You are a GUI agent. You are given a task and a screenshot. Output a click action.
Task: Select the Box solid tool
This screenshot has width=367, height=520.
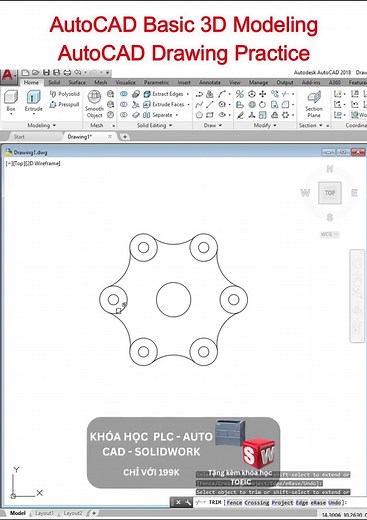coord(11,100)
